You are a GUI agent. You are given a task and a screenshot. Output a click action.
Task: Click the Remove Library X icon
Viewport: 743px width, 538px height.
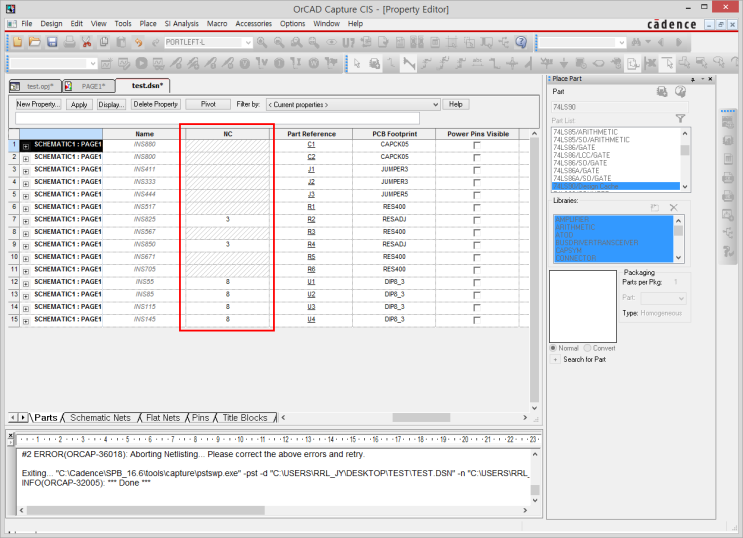click(x=673, y=208)
